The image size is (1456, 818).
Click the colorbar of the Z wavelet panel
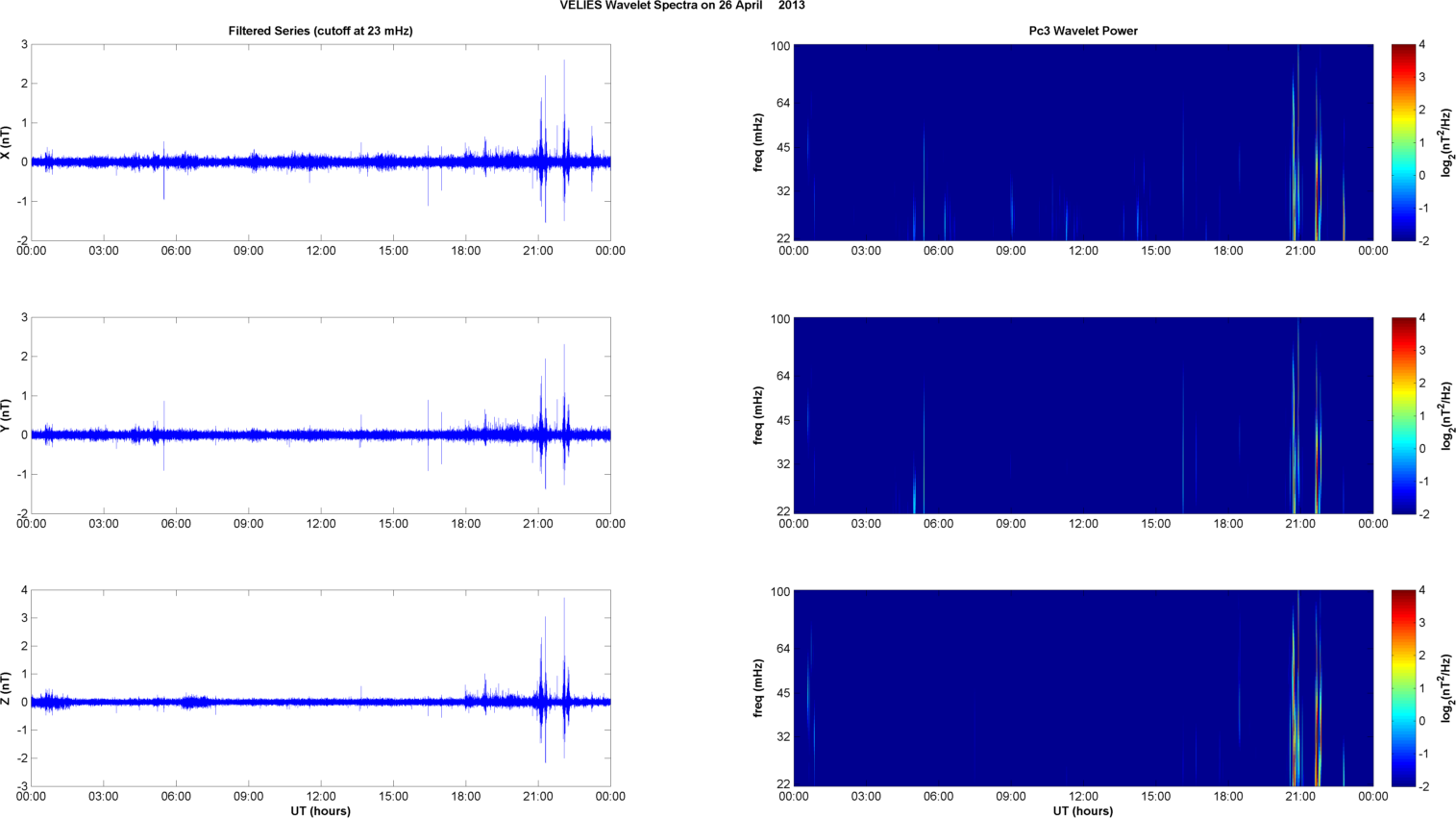(x=1403, y=688)
